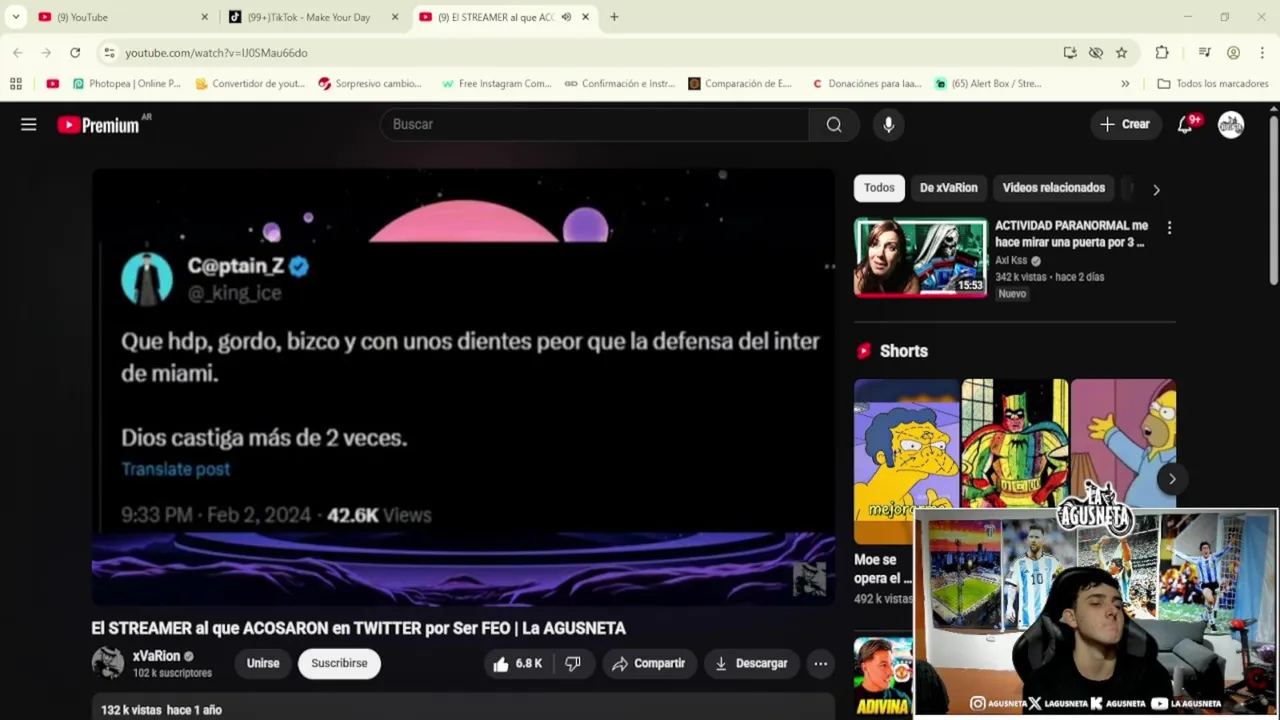Click the Descargar download button

750,663
